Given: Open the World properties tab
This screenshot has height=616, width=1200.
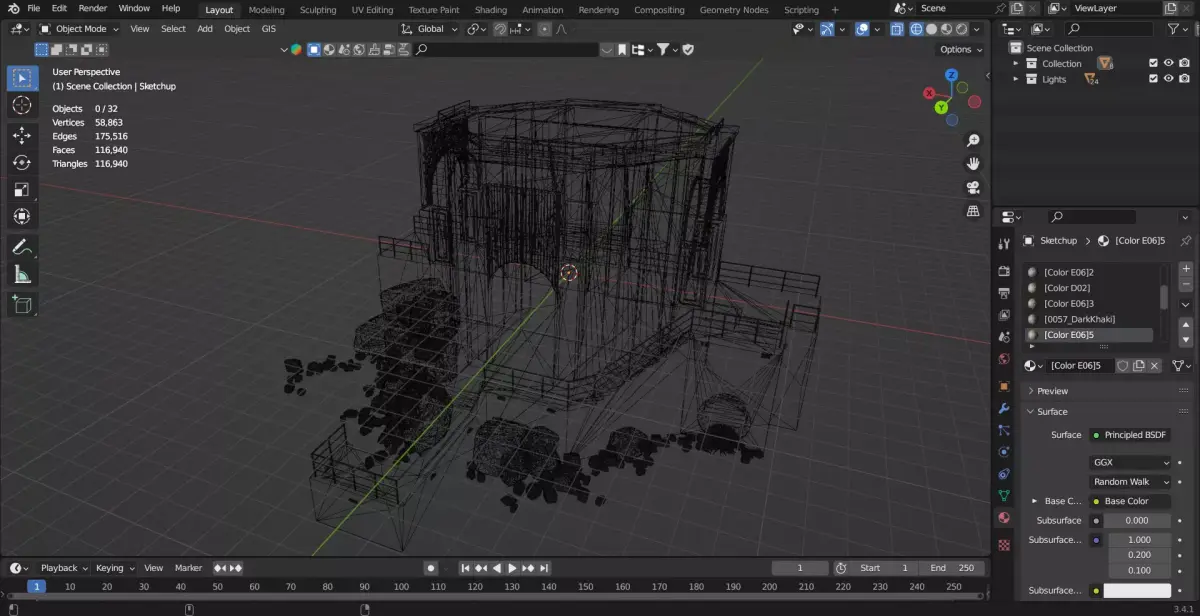Looking at the screenshot, I should [1004, 359].
